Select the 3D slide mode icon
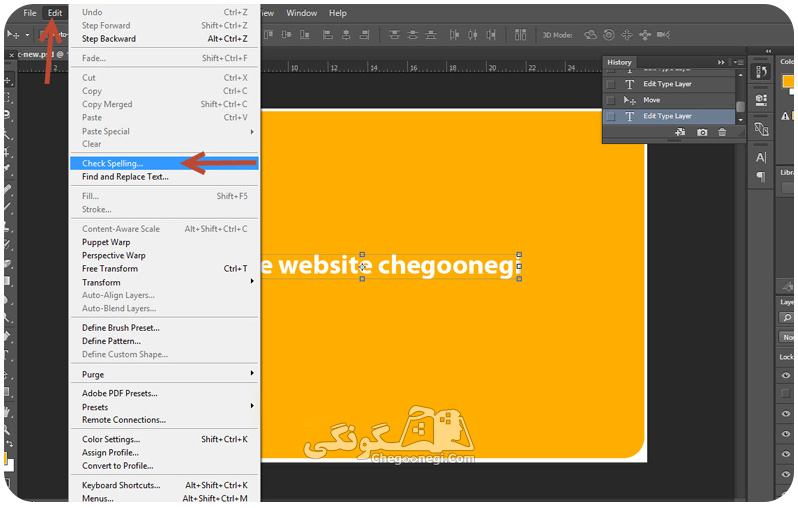 point(645,35)
